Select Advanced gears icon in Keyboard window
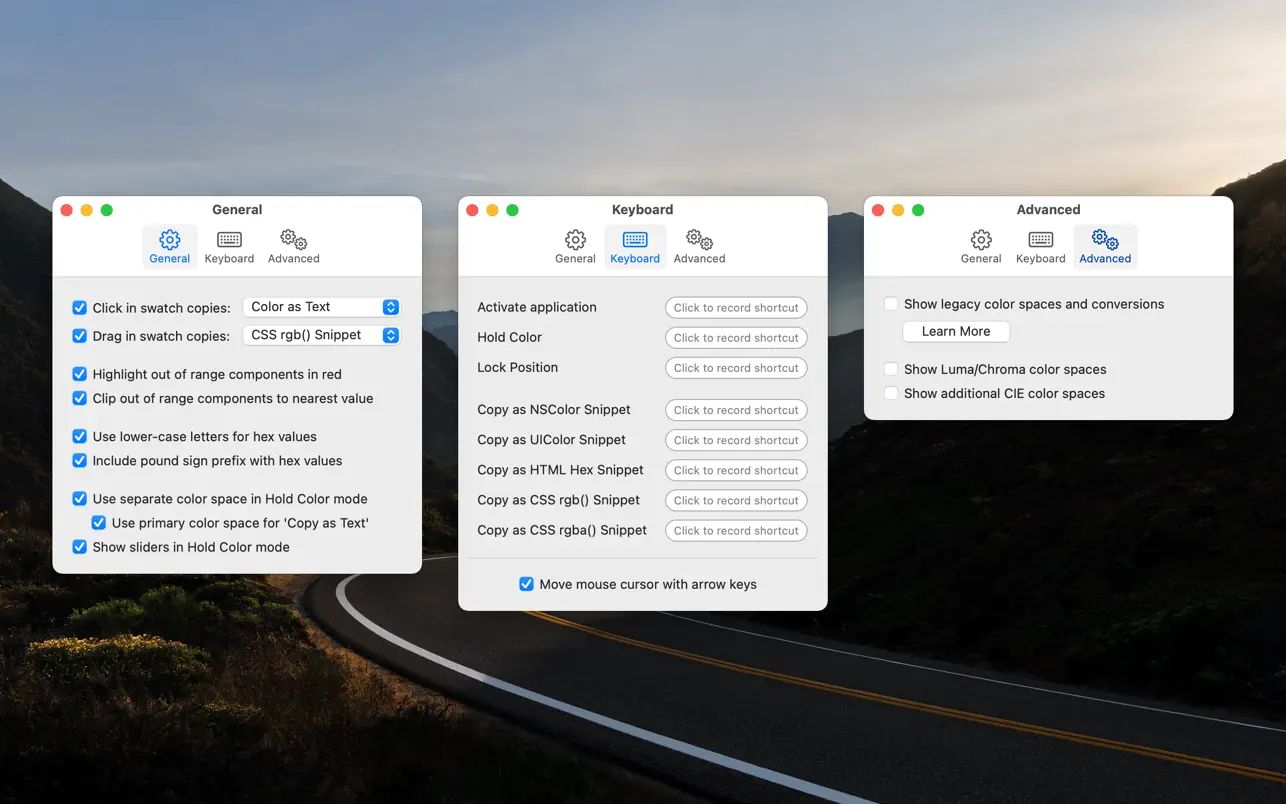 point(699,240)
